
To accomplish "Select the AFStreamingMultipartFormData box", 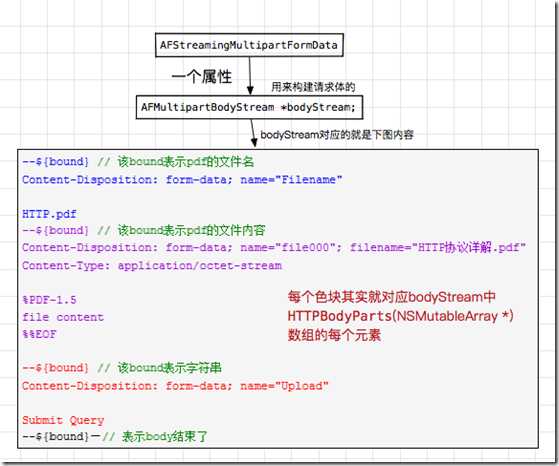I will pos(249,45).
